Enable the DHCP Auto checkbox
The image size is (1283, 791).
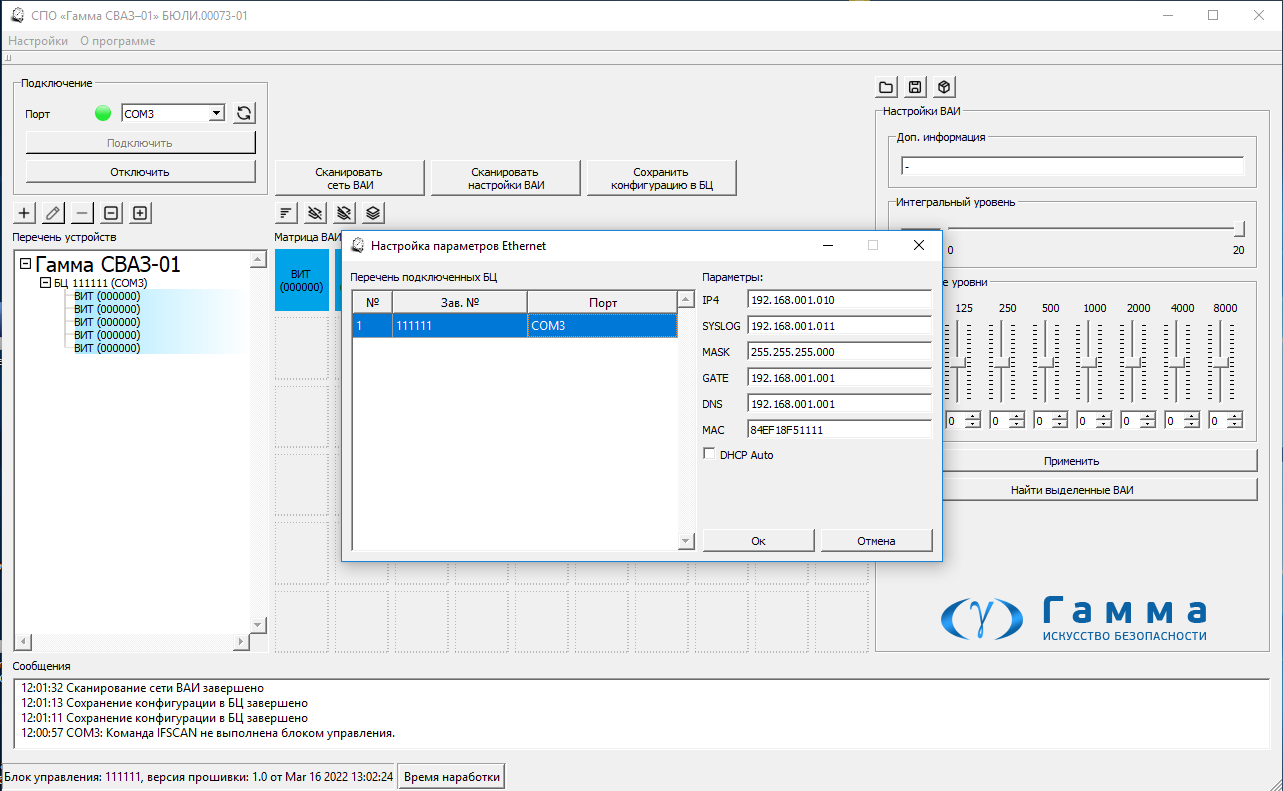pos(710,454)
